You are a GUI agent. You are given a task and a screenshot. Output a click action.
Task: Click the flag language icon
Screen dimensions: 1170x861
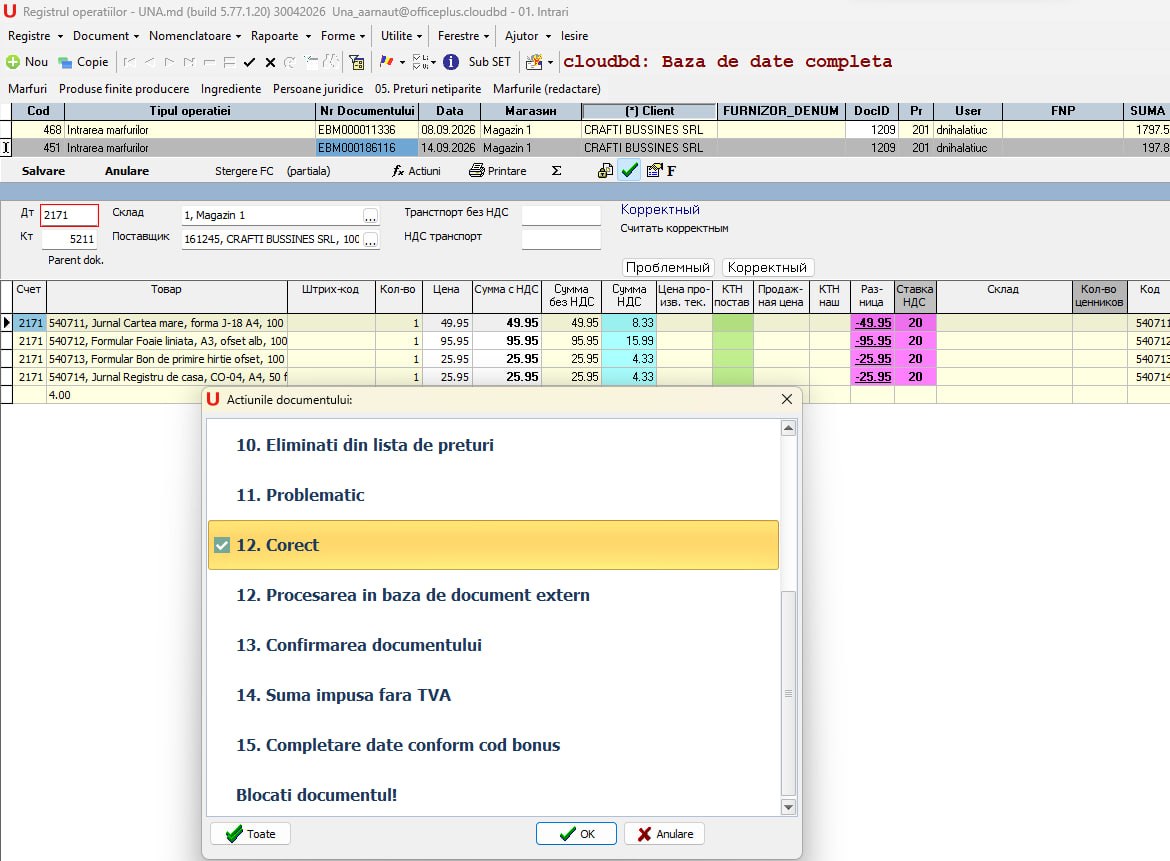(387, 62)
